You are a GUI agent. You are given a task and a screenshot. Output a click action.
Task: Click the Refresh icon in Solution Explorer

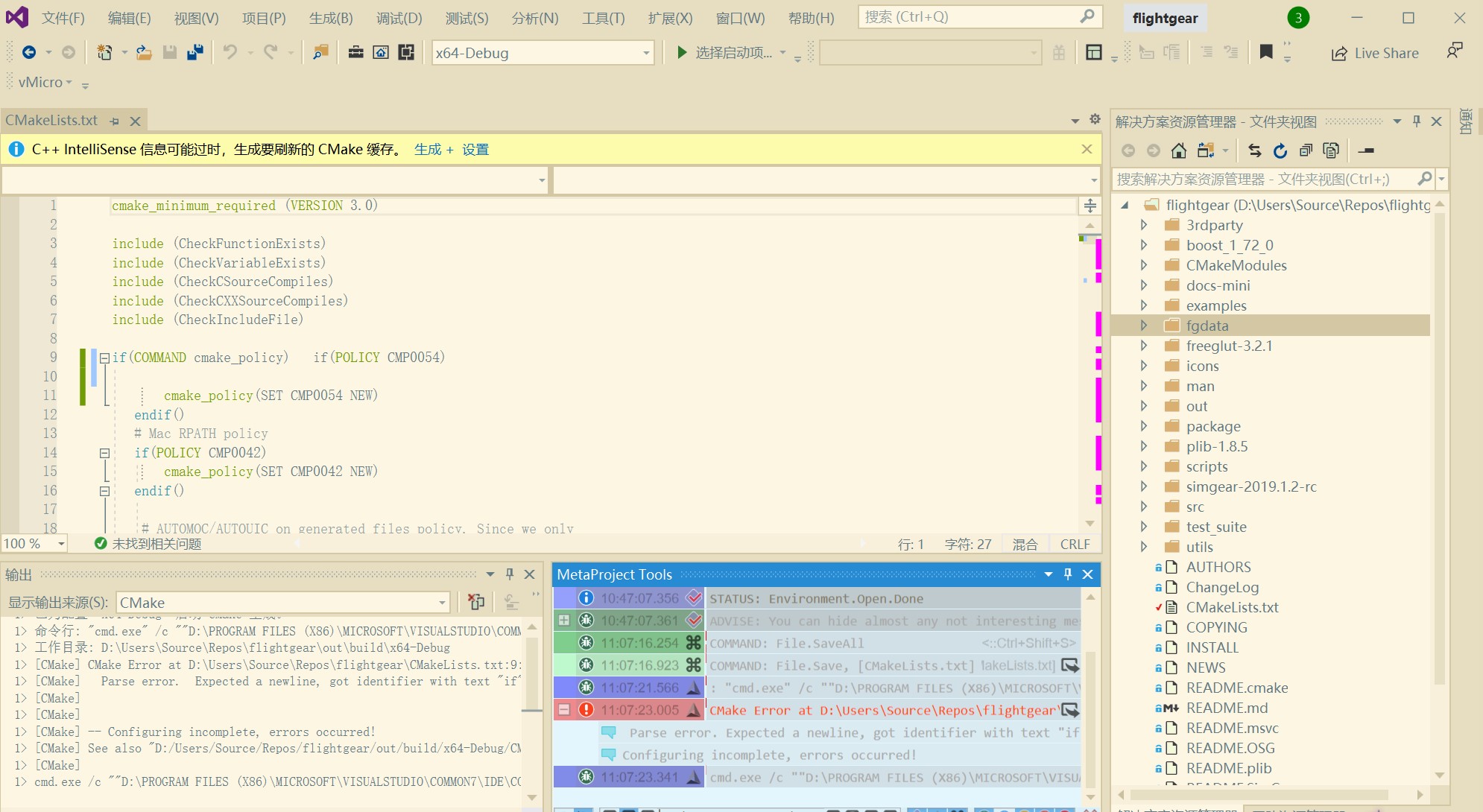1280,150
